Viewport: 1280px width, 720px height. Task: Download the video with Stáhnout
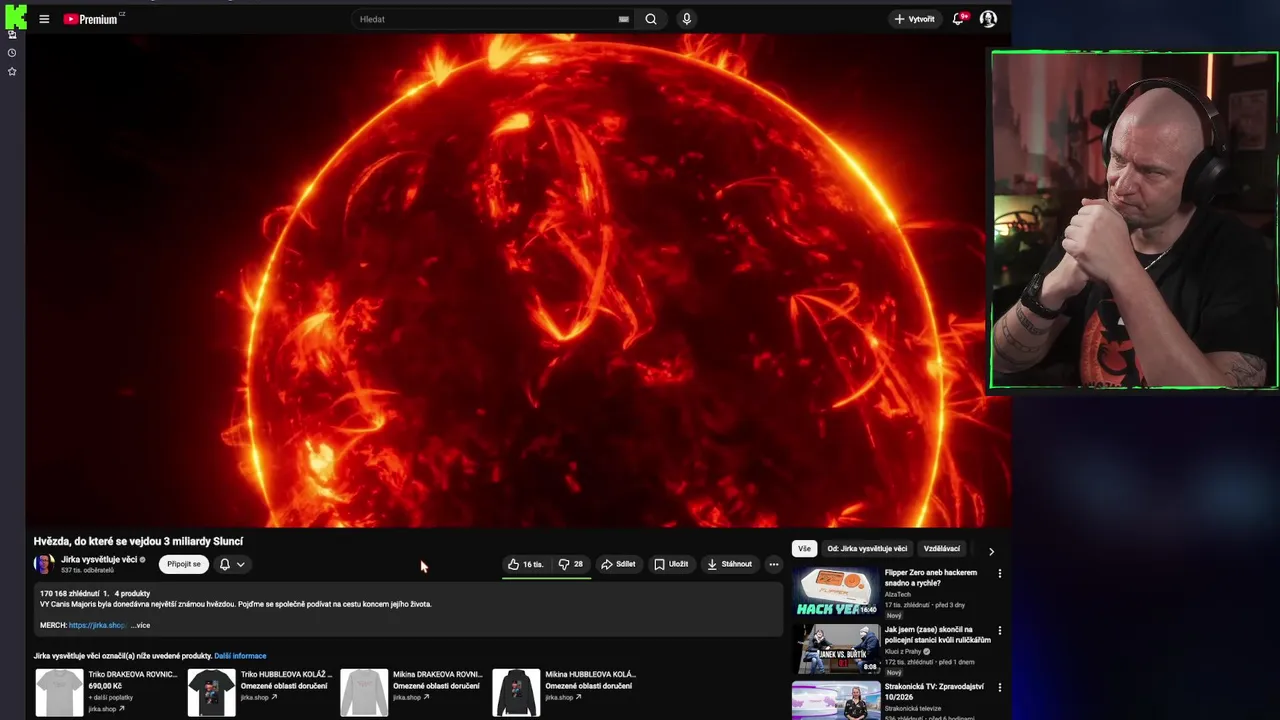click(x=730, y=564)
